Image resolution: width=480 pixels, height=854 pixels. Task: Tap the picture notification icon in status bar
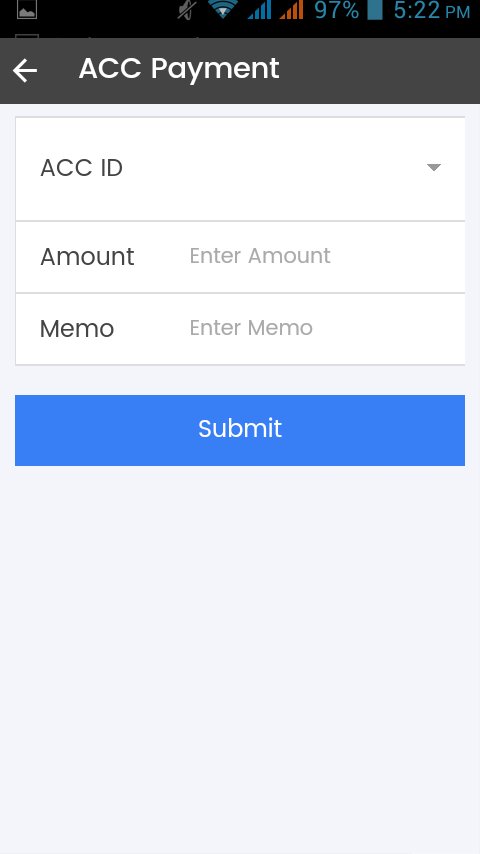click(x=27, y=10)
